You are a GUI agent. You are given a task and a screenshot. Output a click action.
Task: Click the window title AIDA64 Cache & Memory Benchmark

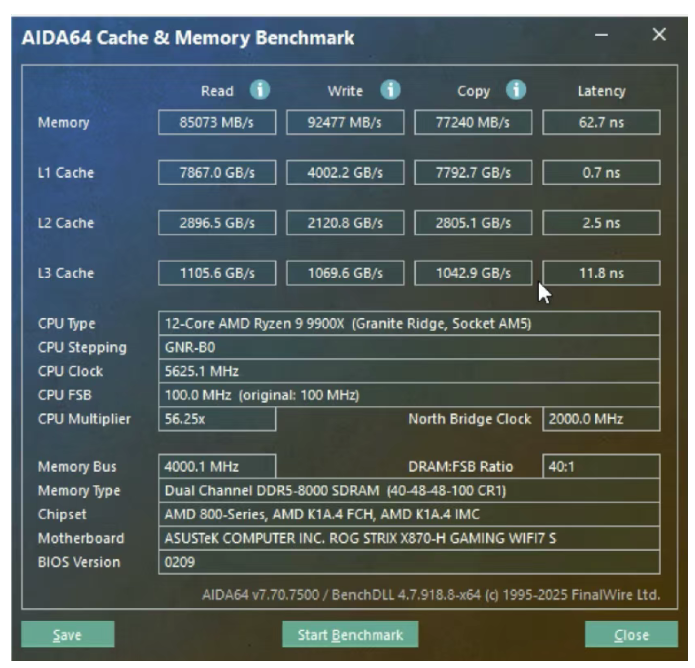point(188,38)
